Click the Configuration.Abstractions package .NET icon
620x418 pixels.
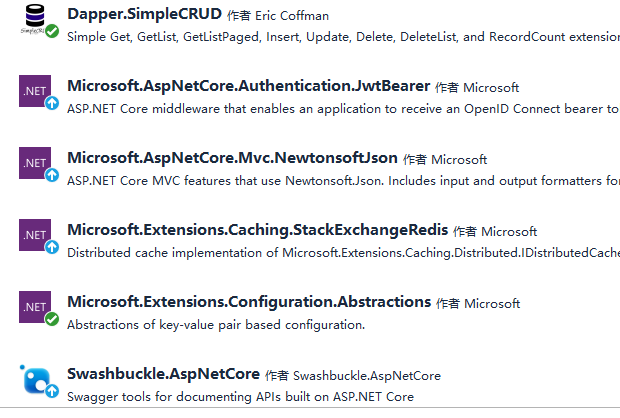[x=34, y=305]
